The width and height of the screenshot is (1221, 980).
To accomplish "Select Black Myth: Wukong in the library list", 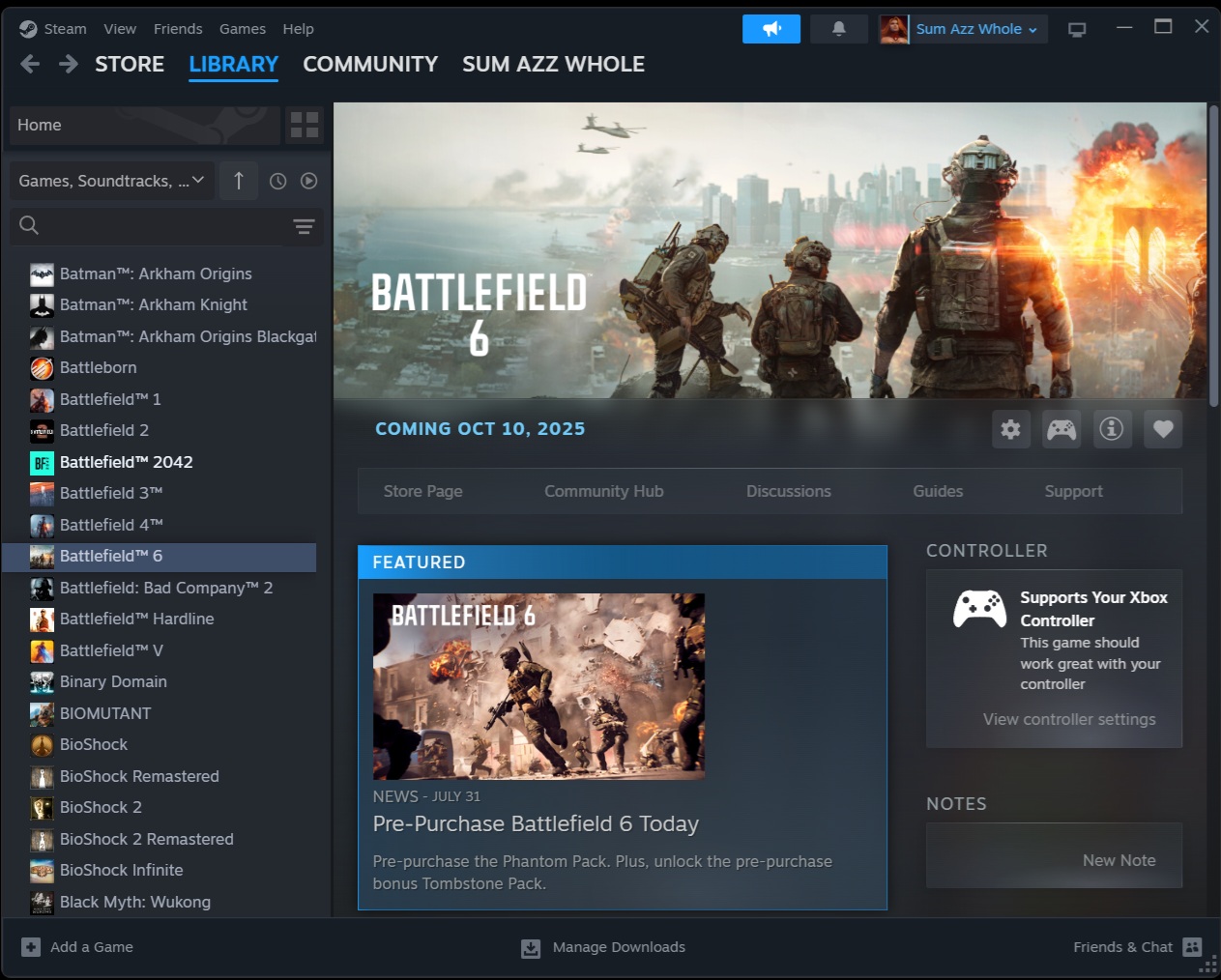I will [x=135, y=902].
